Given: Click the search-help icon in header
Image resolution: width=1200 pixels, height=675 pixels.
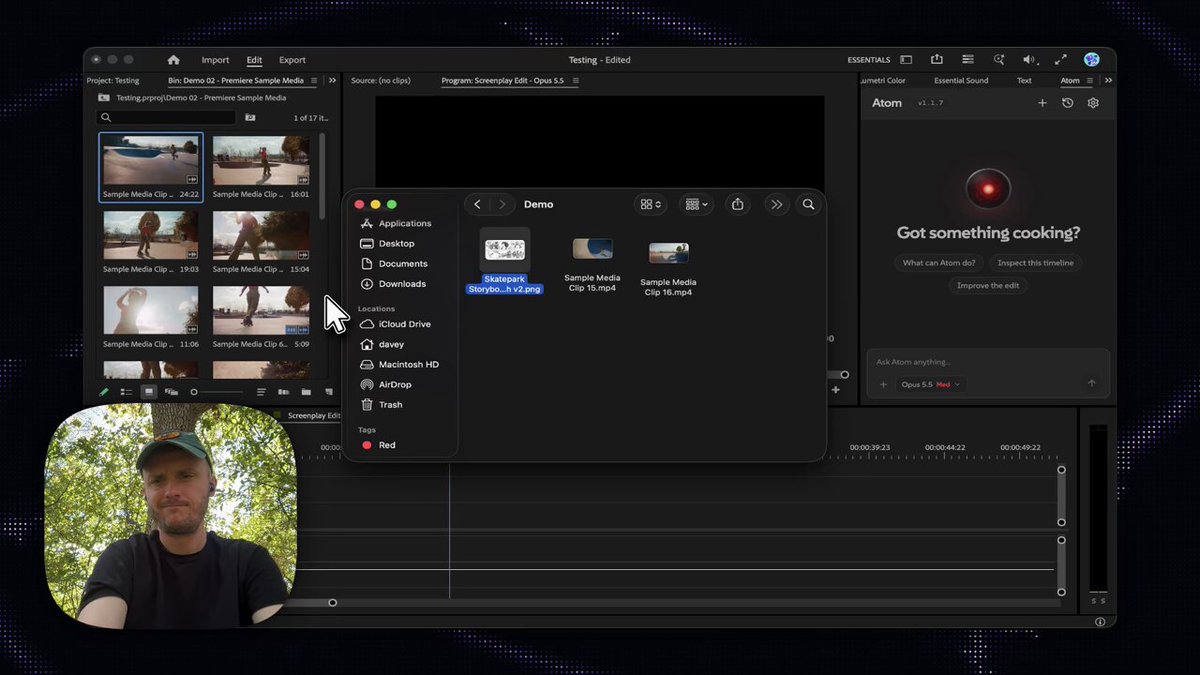Looking at the screenshot, I should tap(999, 60).
